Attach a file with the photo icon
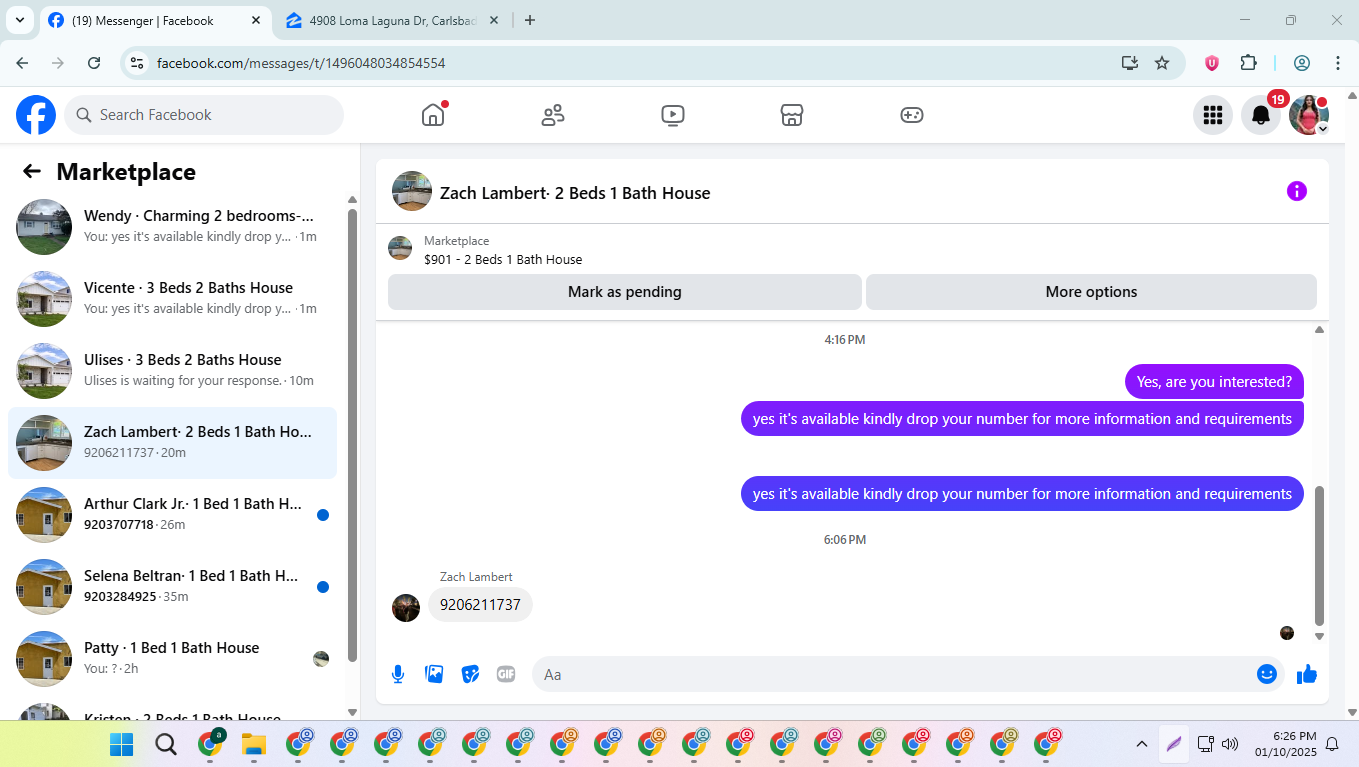The width and height of the screenshot is (1359, 767). [434, 674]
